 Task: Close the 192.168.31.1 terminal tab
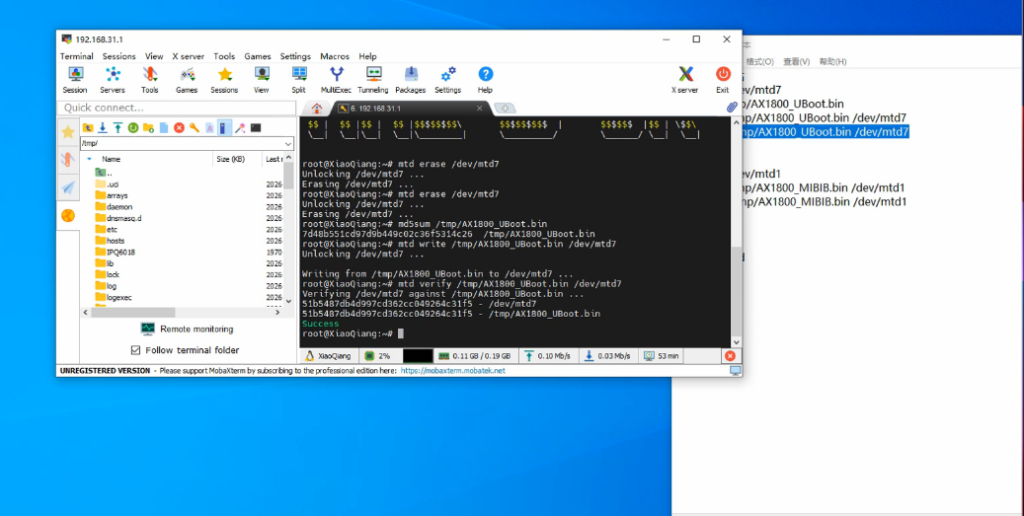pos(479,108)
